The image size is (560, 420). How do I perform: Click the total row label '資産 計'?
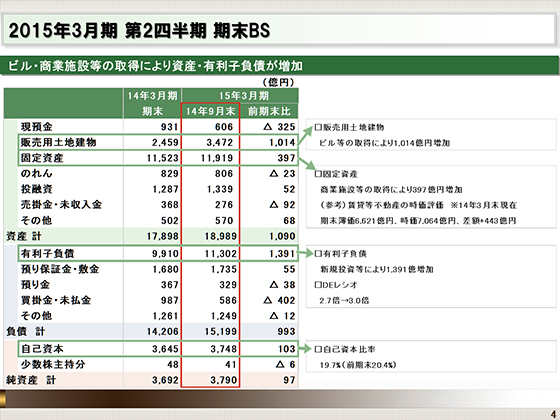point(24,236)
